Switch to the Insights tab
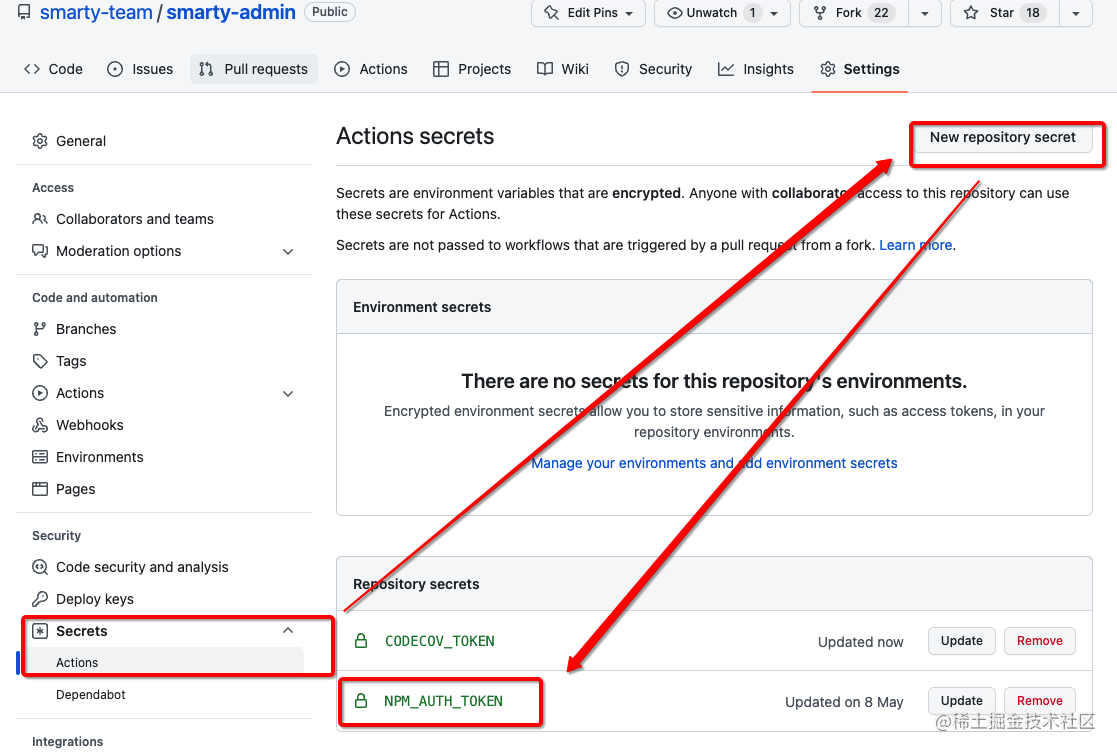Viewport: 1117px width, 753px height. 756,69
